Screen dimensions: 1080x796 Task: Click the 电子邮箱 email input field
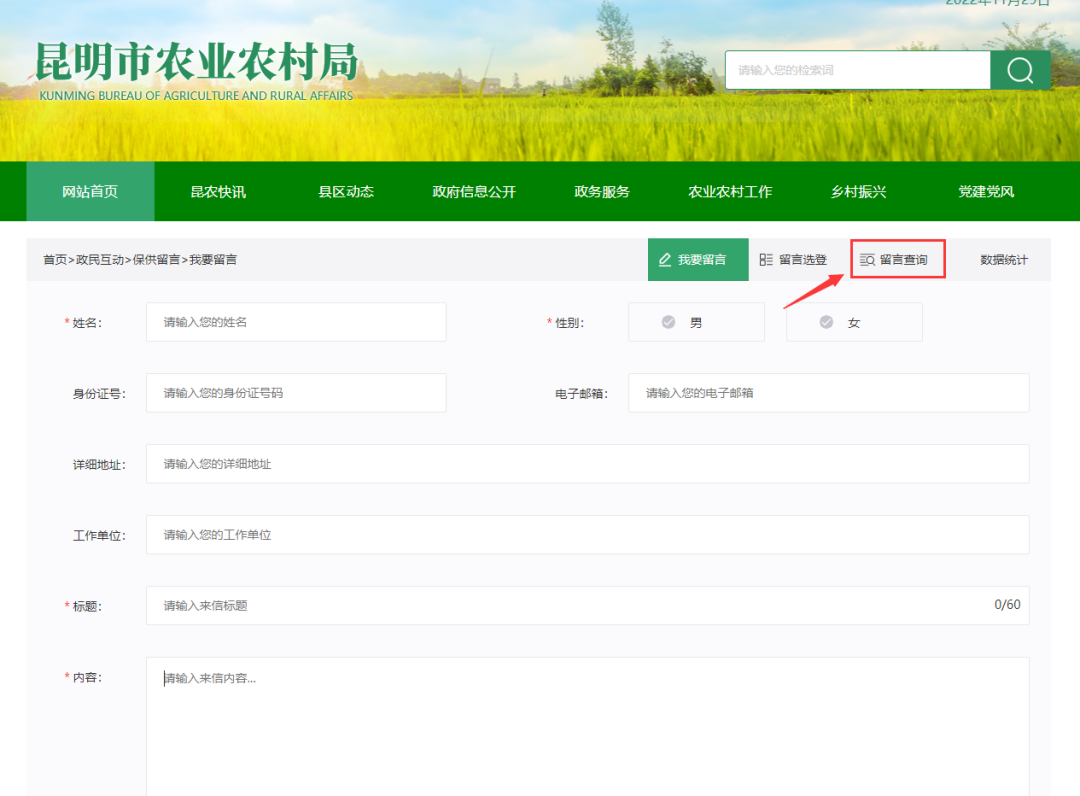pos(829,393)
